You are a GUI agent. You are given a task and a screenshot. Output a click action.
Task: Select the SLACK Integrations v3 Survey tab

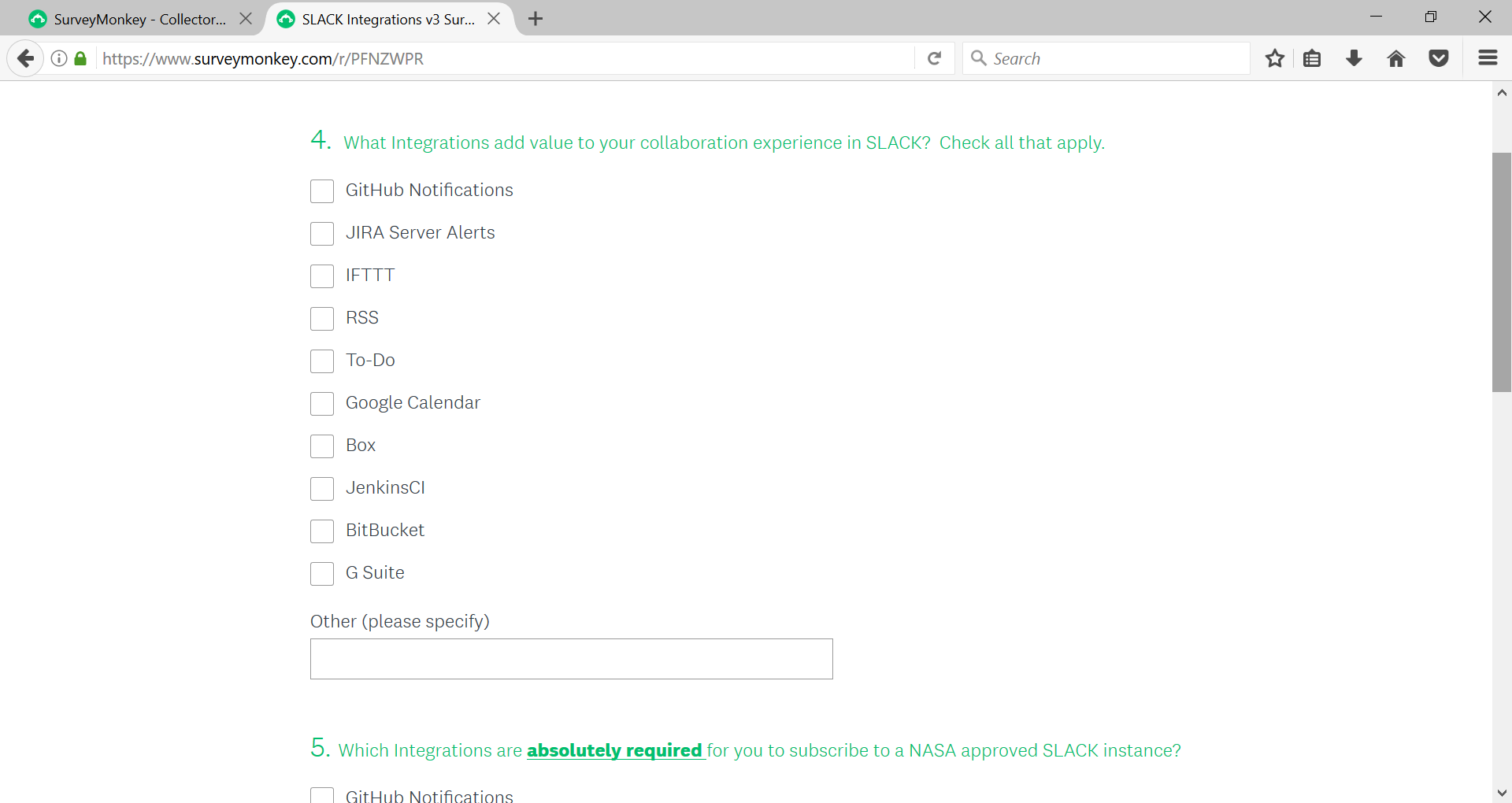387,19
